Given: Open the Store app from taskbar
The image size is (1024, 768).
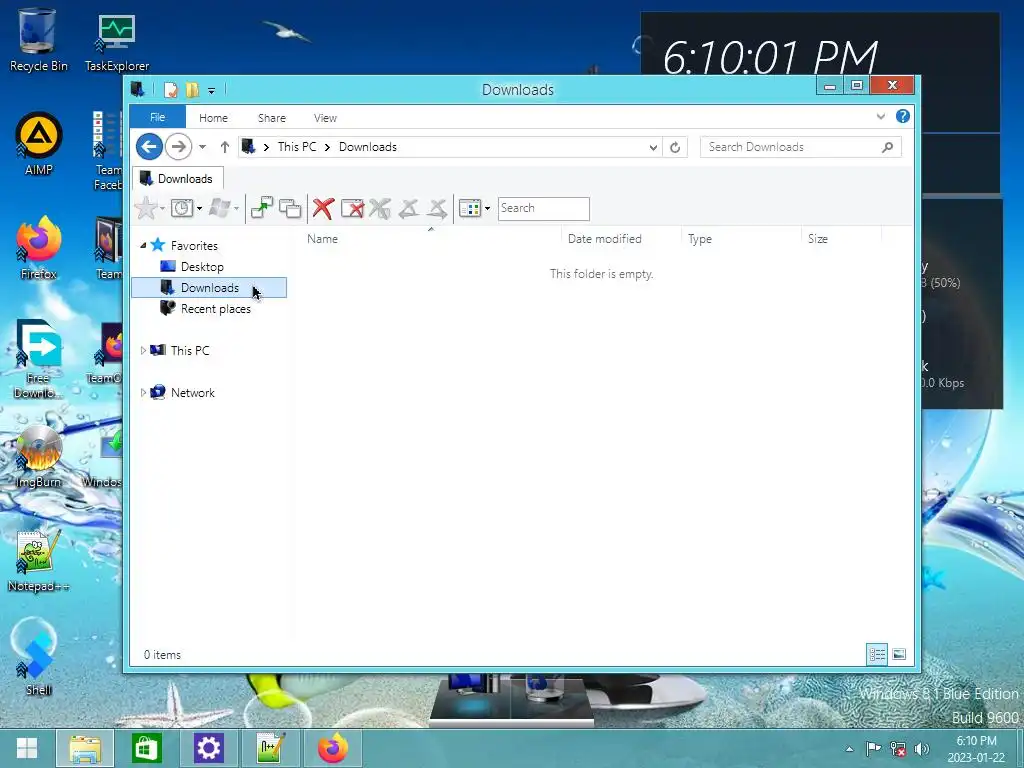Looking at the screenshot, I should coord(146,748).
